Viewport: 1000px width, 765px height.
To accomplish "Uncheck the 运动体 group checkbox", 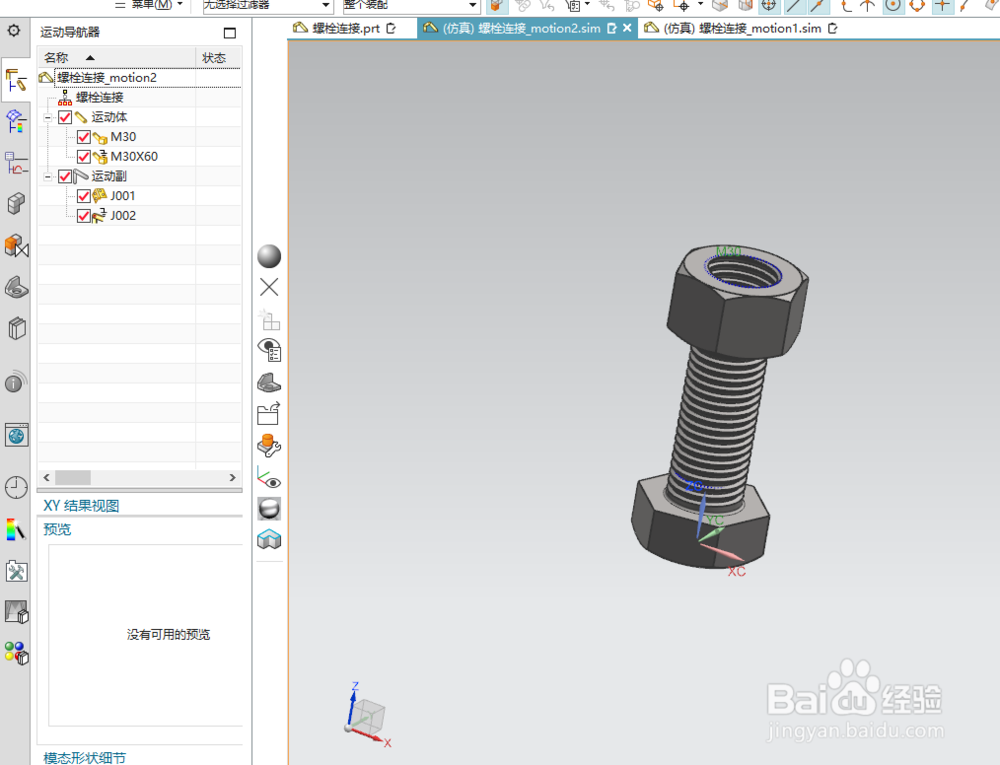I will [x=65, y=117].
